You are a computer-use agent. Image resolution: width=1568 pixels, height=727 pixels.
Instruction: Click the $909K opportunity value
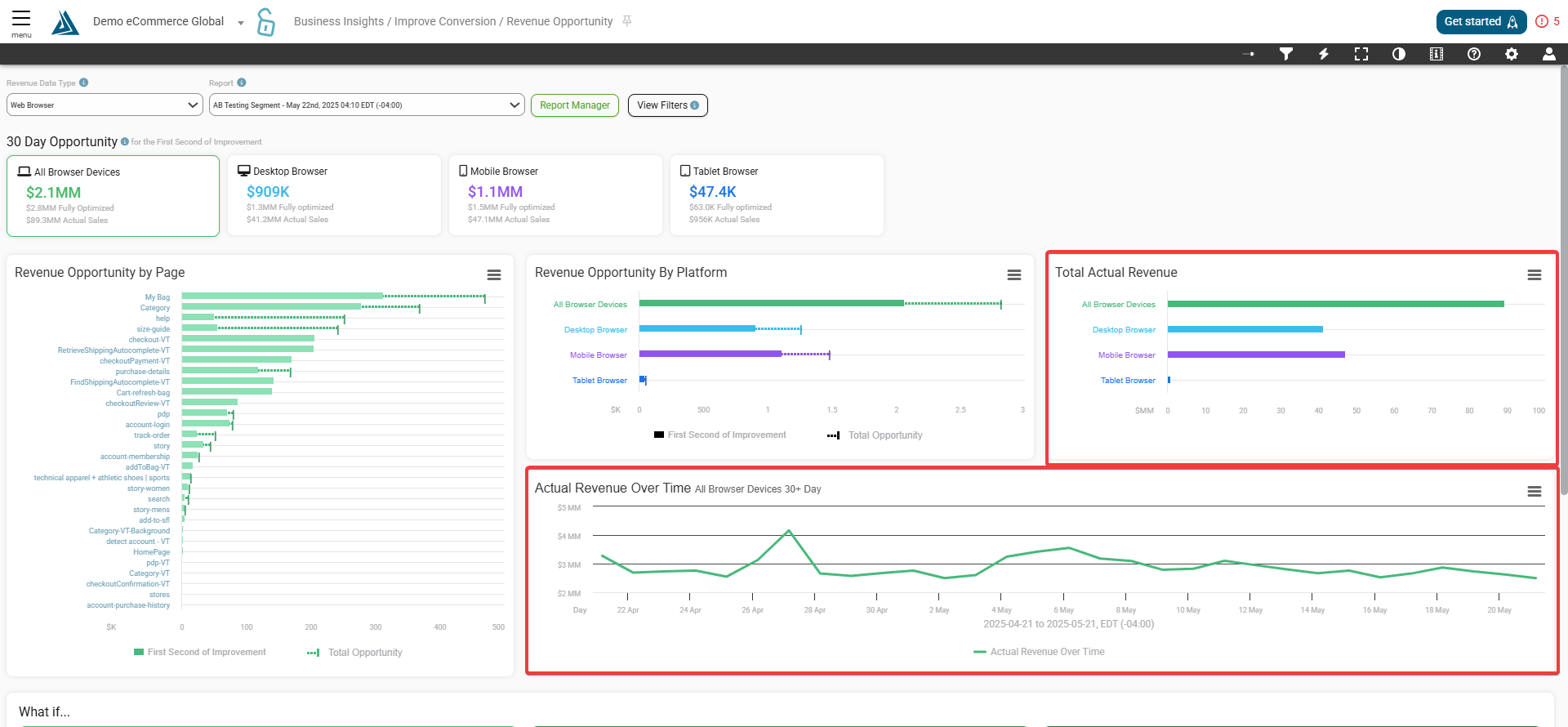point(268,192)
